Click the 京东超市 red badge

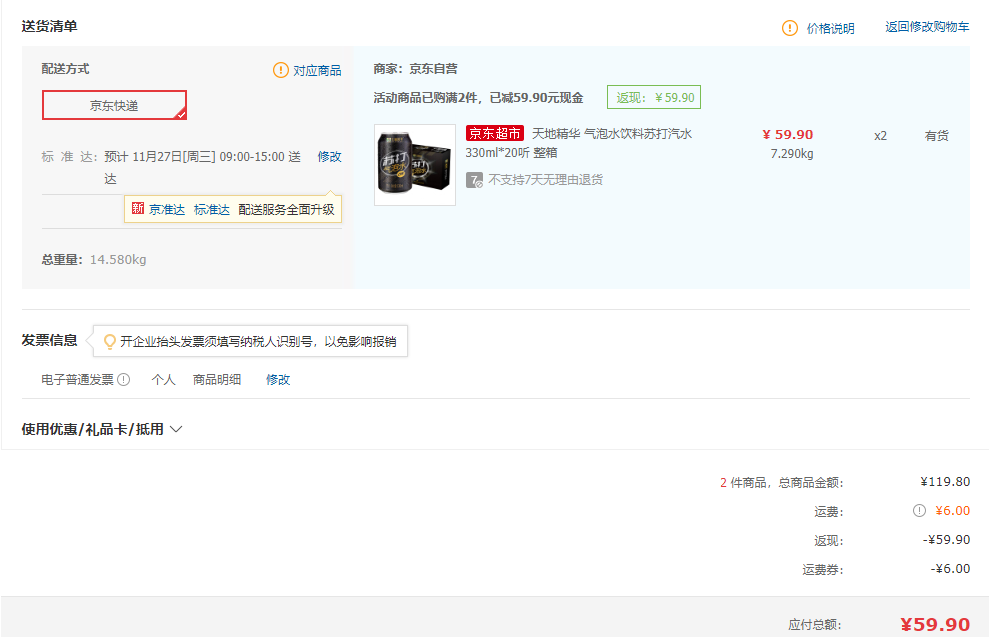tap(494, 134)
